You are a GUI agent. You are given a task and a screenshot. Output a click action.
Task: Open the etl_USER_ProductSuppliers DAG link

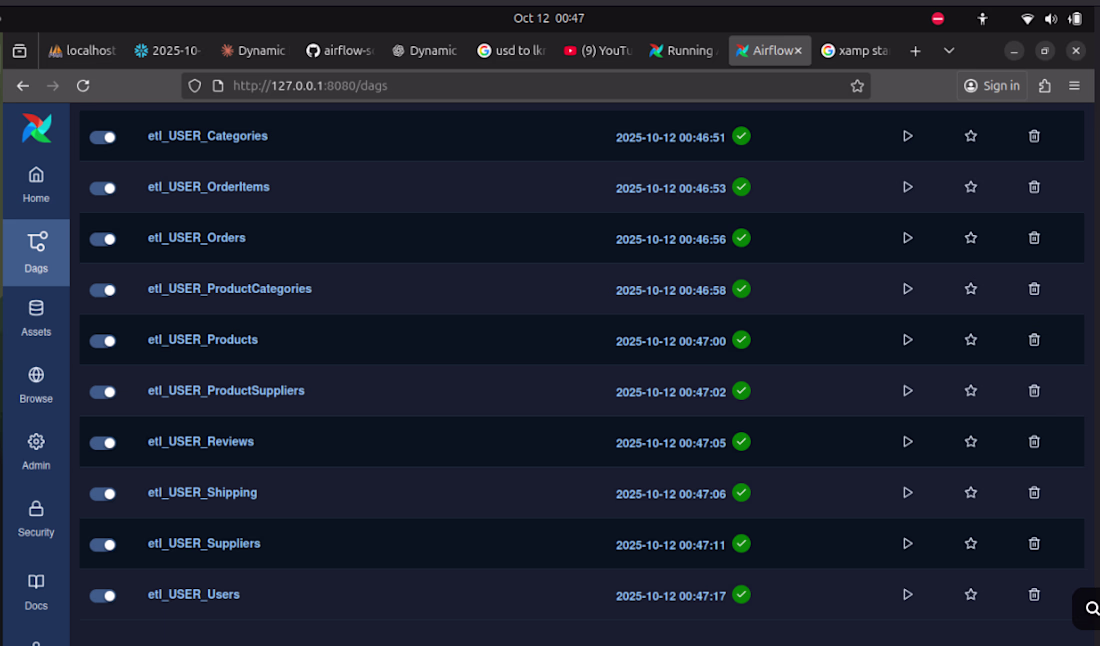(226, 391)
